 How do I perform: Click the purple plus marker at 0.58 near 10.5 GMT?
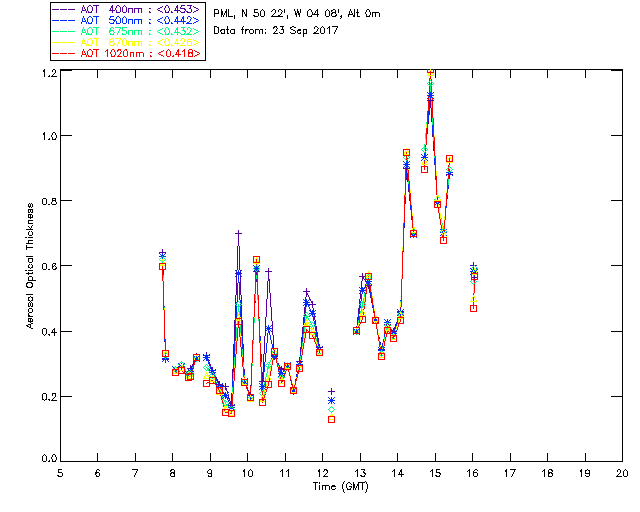tap(268, 271)
